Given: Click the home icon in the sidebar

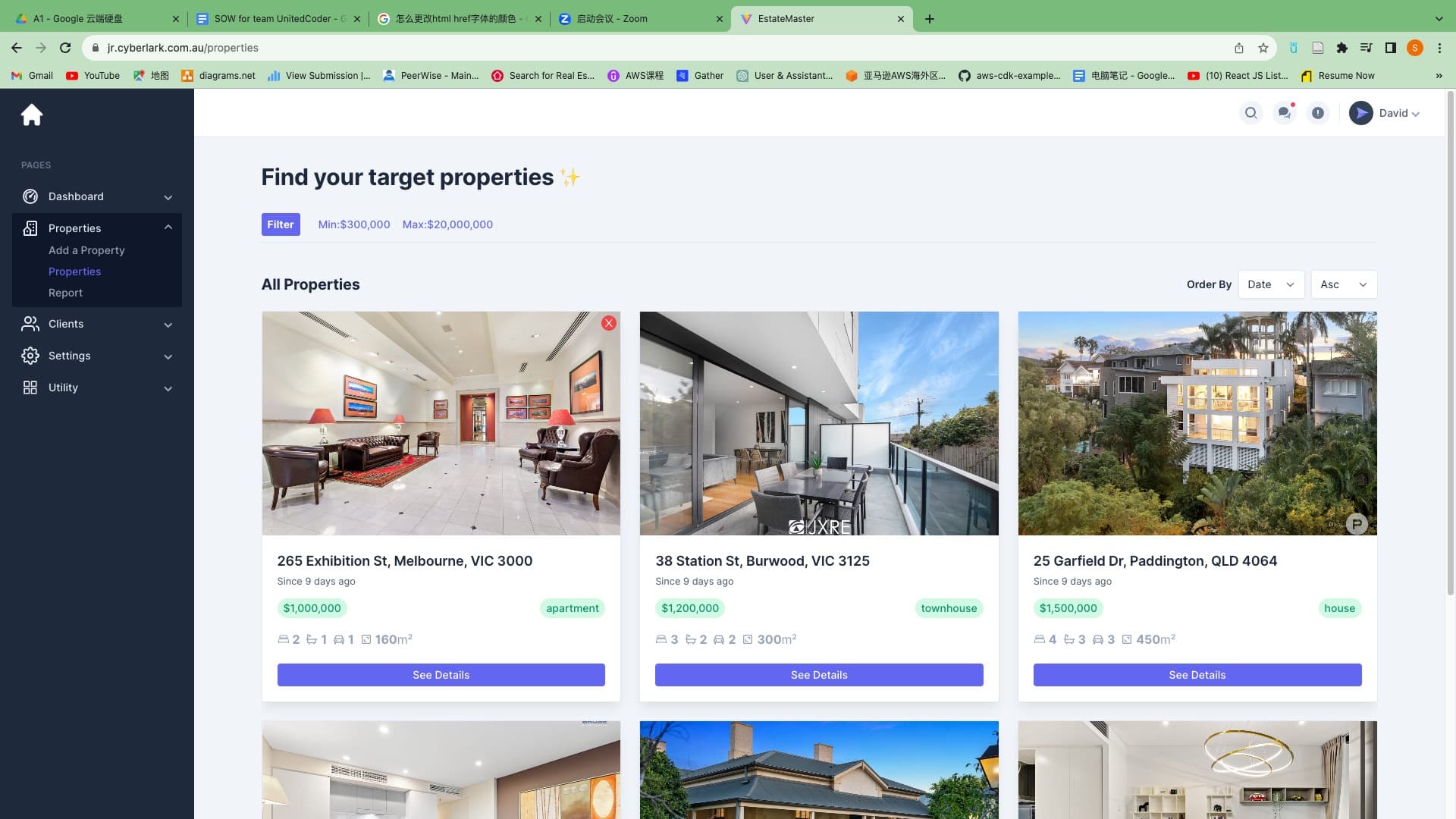Looking at the screenshot, I should coord(31,115).
